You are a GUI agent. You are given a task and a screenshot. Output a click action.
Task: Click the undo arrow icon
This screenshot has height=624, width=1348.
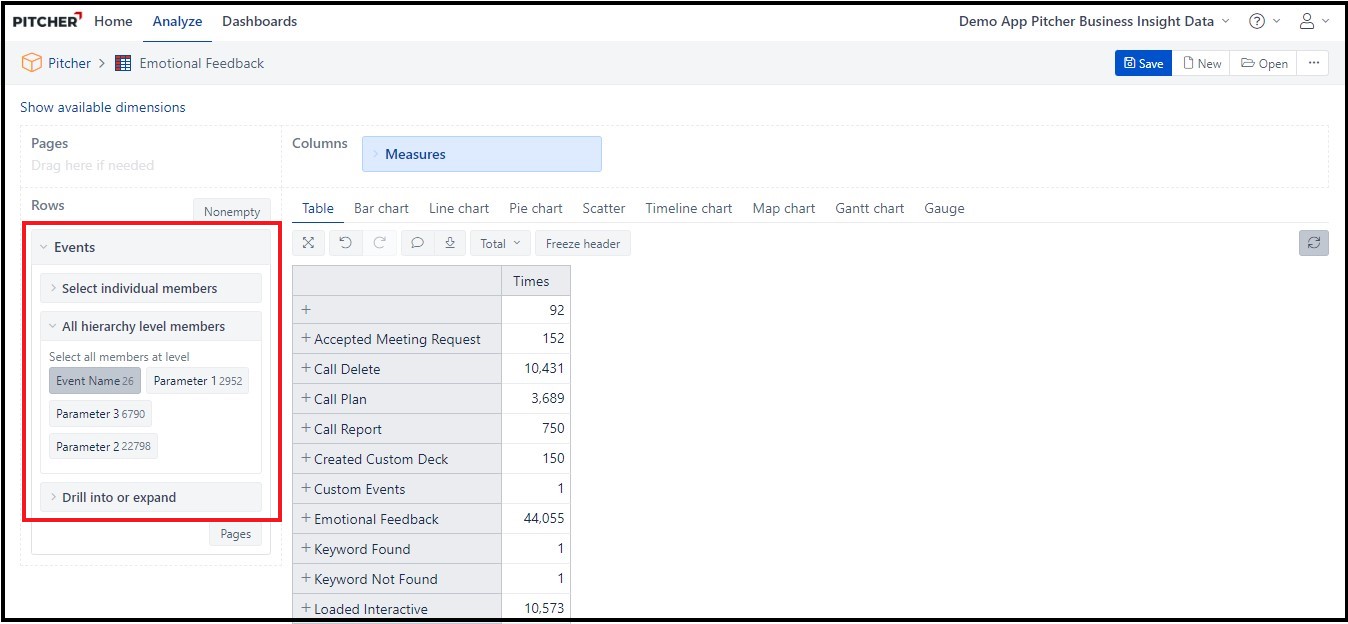point(345,243)
